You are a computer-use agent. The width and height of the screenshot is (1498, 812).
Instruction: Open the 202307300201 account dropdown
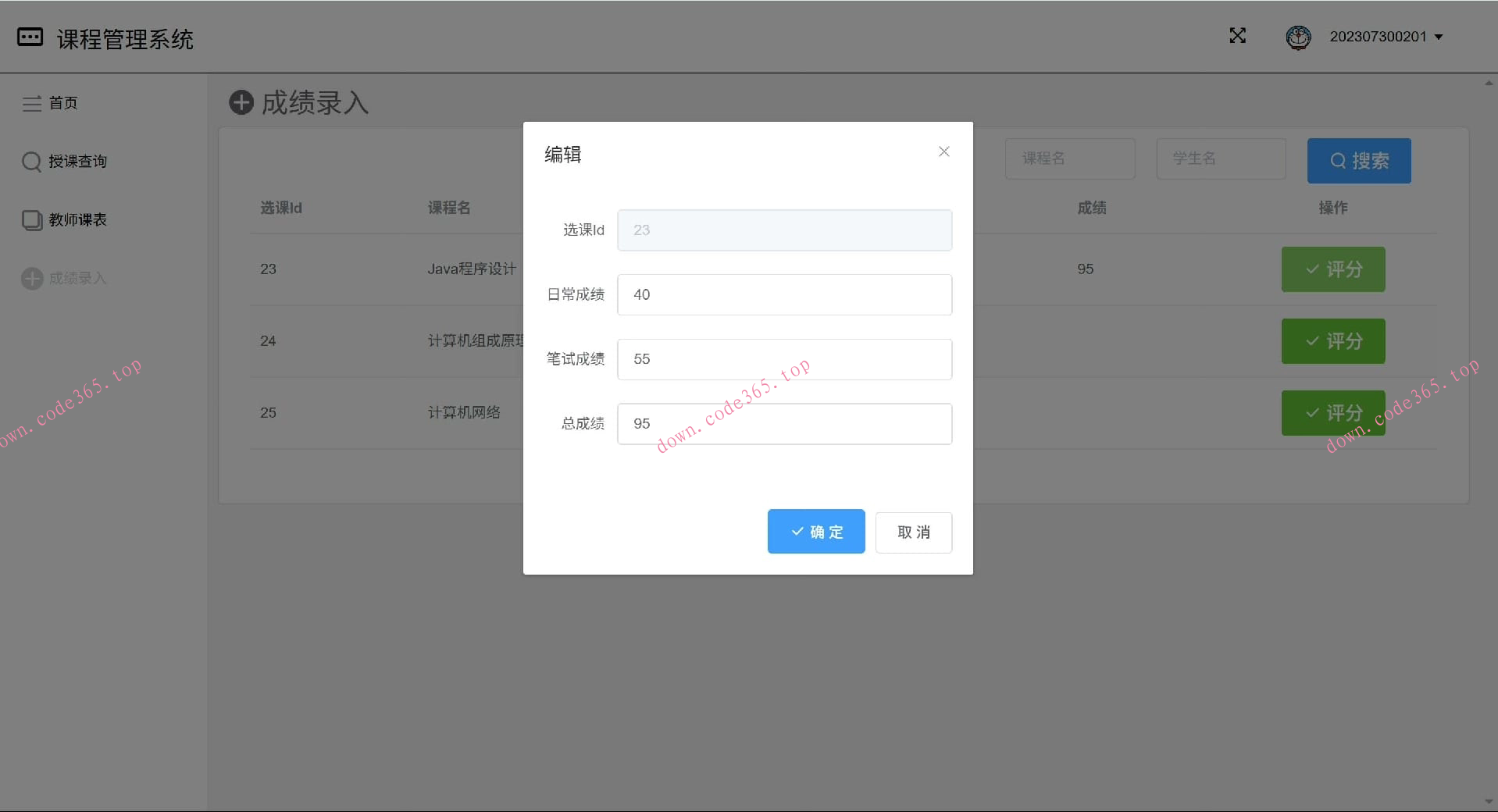[x=1386, y=37]
